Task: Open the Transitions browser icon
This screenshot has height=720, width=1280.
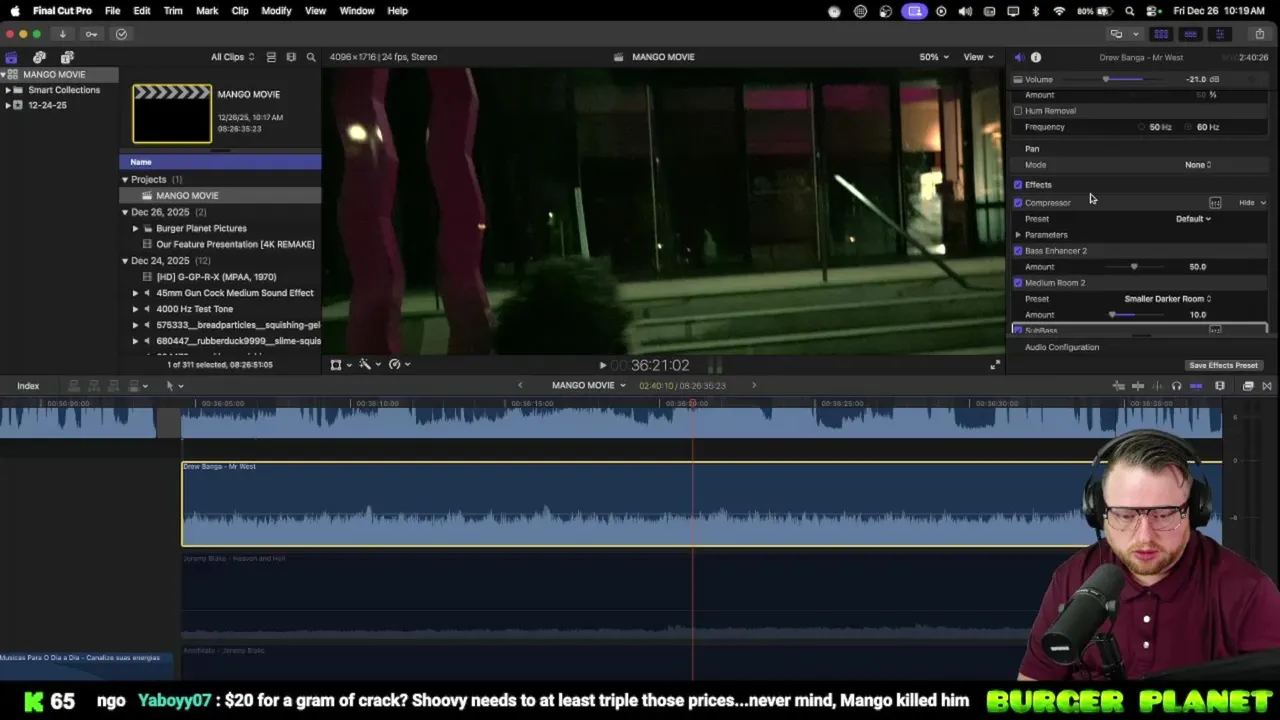Action: click(1267, 386)
